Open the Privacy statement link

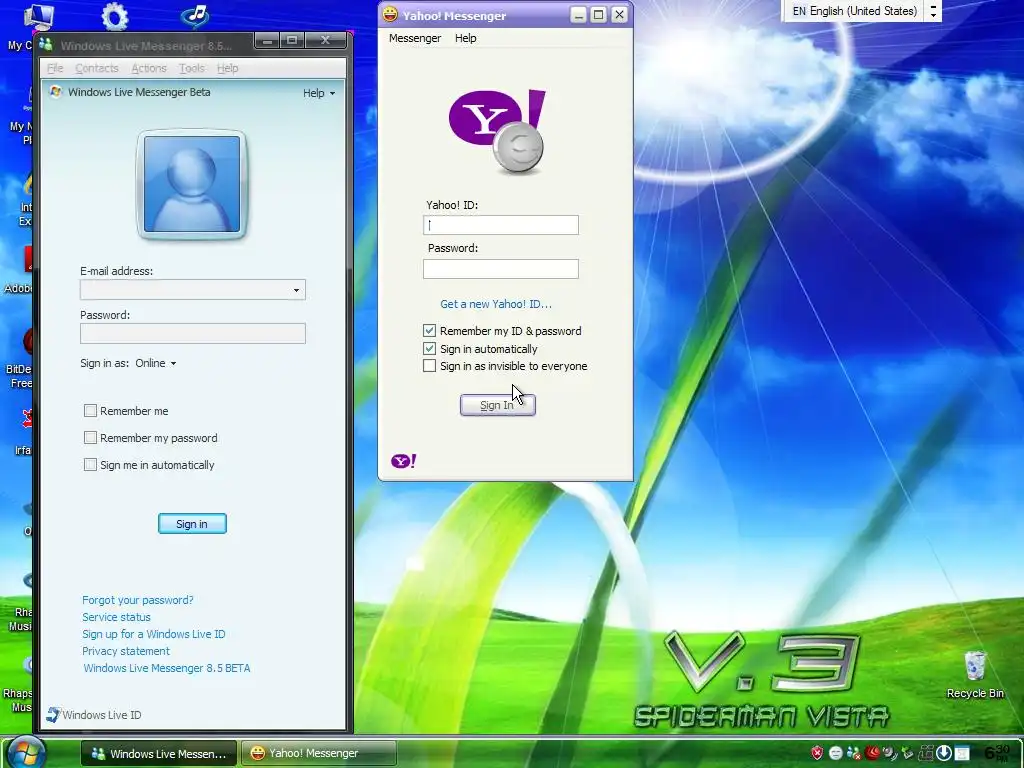click(126, 650)
